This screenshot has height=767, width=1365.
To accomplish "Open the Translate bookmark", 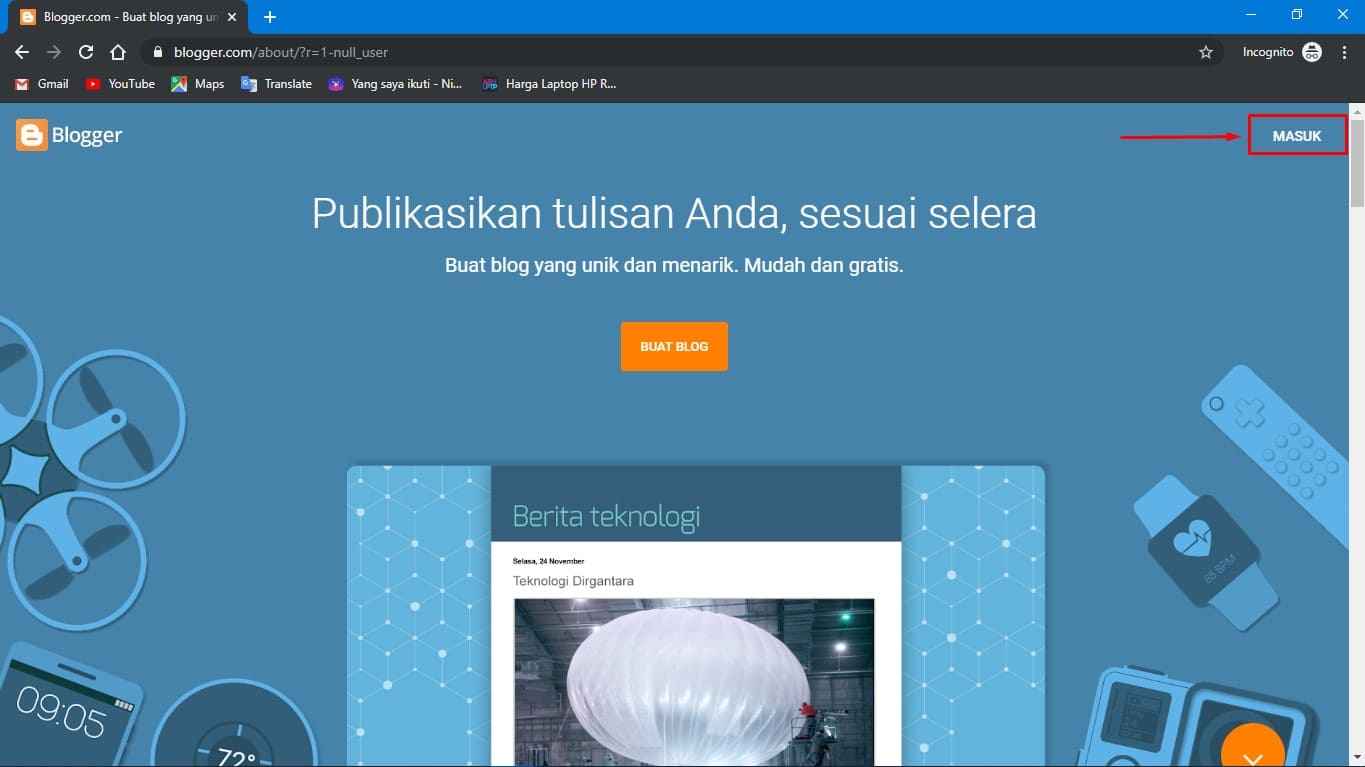I will click(x=277, y=84).
